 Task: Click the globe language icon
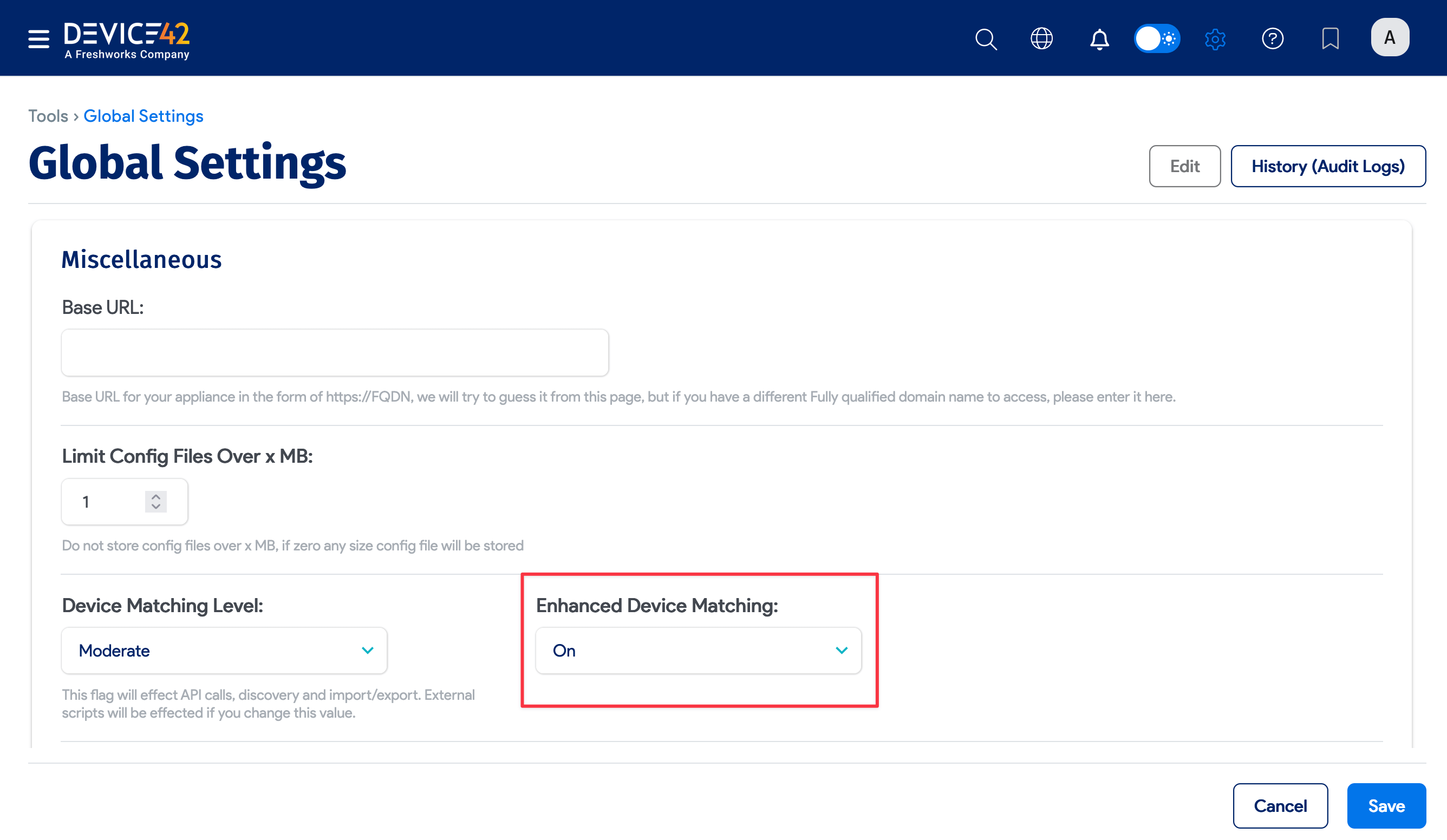click(1042, 38)
